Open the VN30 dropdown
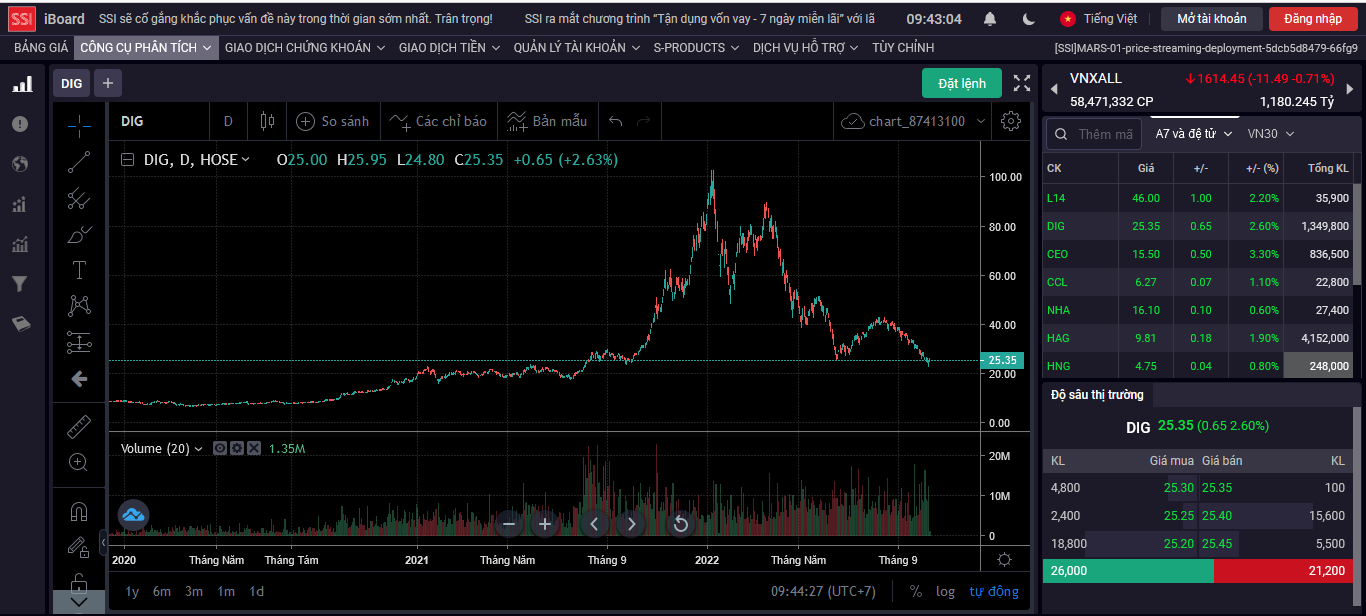The width and height of the screenshot is (1366, 616). click(1271, 134)
